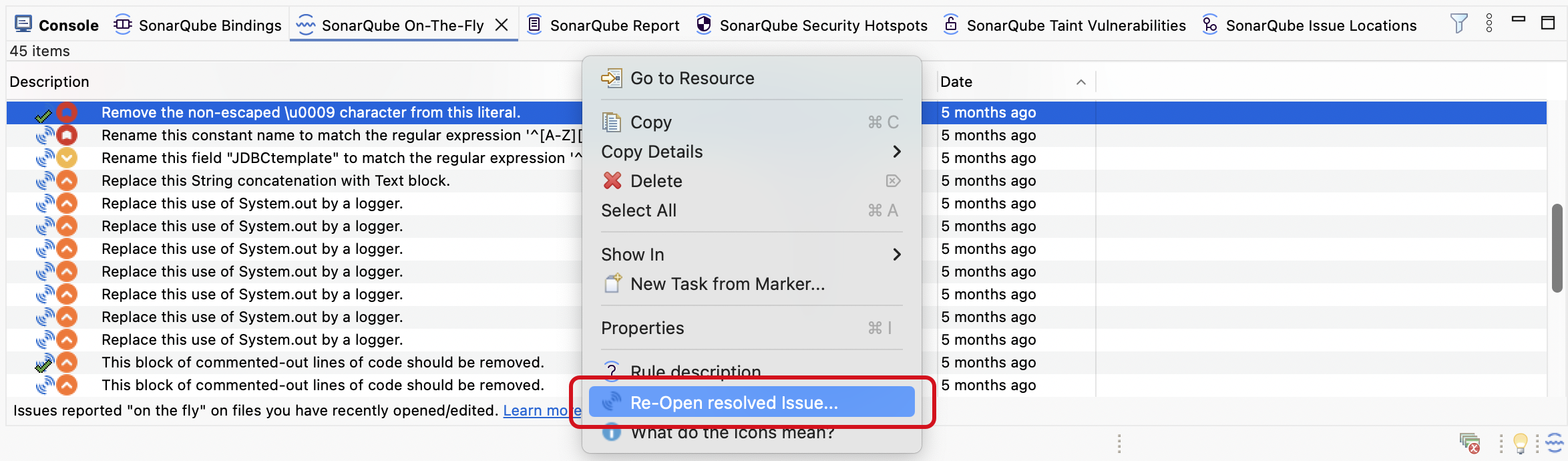Viewport: 1568px width, 461px height.
Task: Open the SonarQube Security Hotspots tab
Action: 811,25
